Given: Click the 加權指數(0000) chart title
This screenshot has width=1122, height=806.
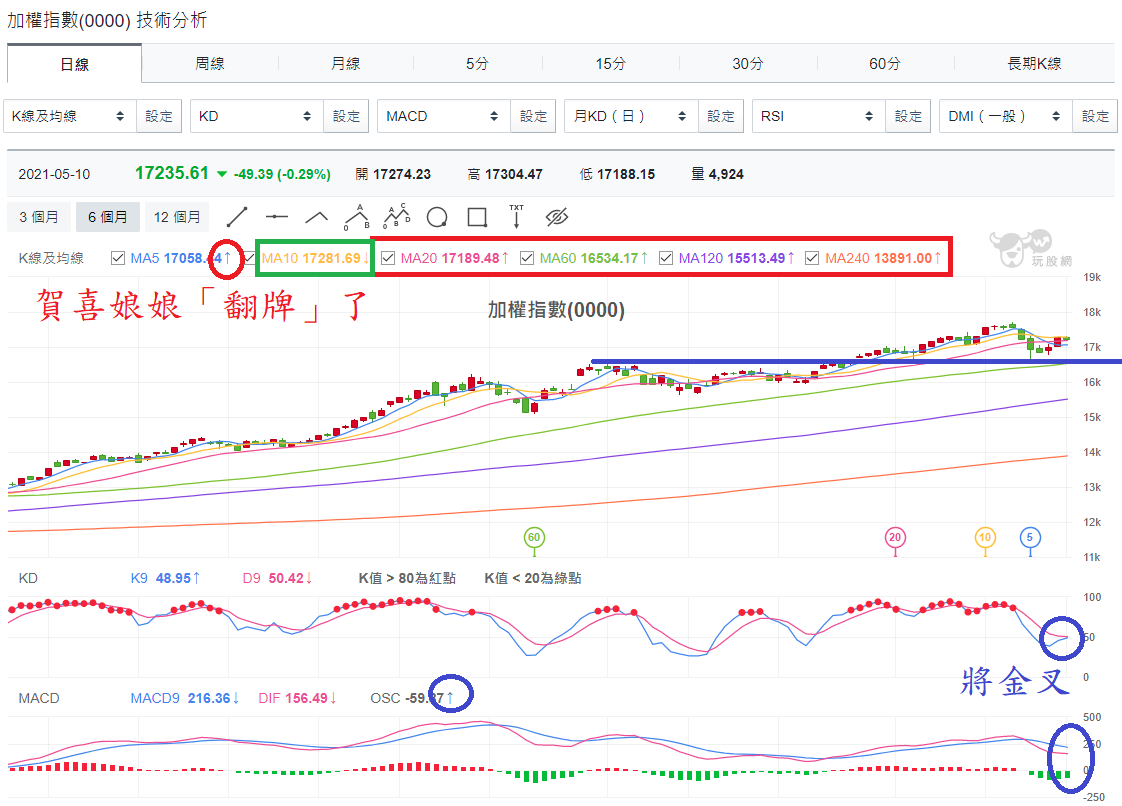Looking at the screenshot, I should tap(557, 310).
